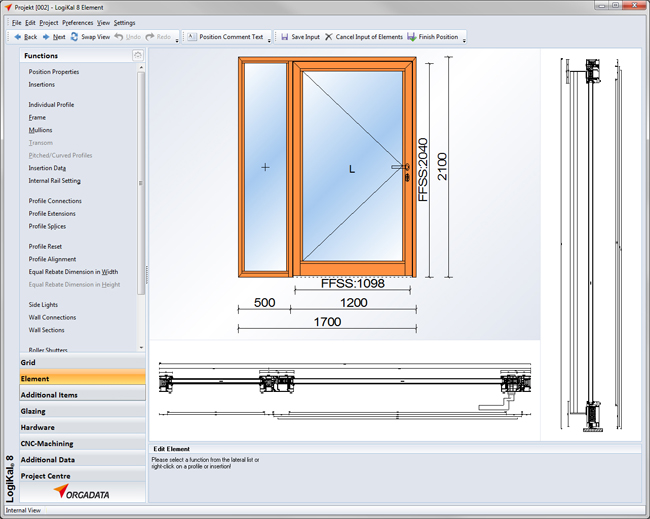Select Profile Connections
Screen dimensions: 650x519
pos(55,201)
